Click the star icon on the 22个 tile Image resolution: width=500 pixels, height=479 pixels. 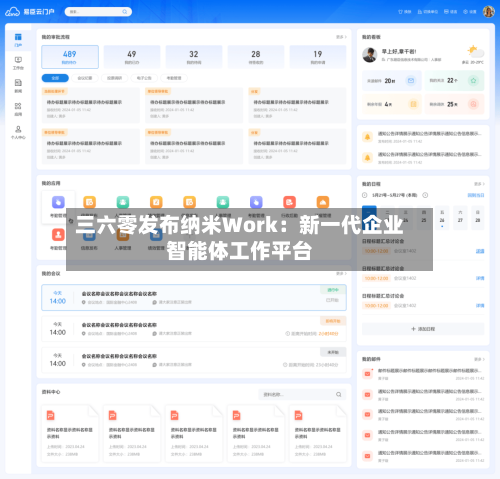pos(473,81)
